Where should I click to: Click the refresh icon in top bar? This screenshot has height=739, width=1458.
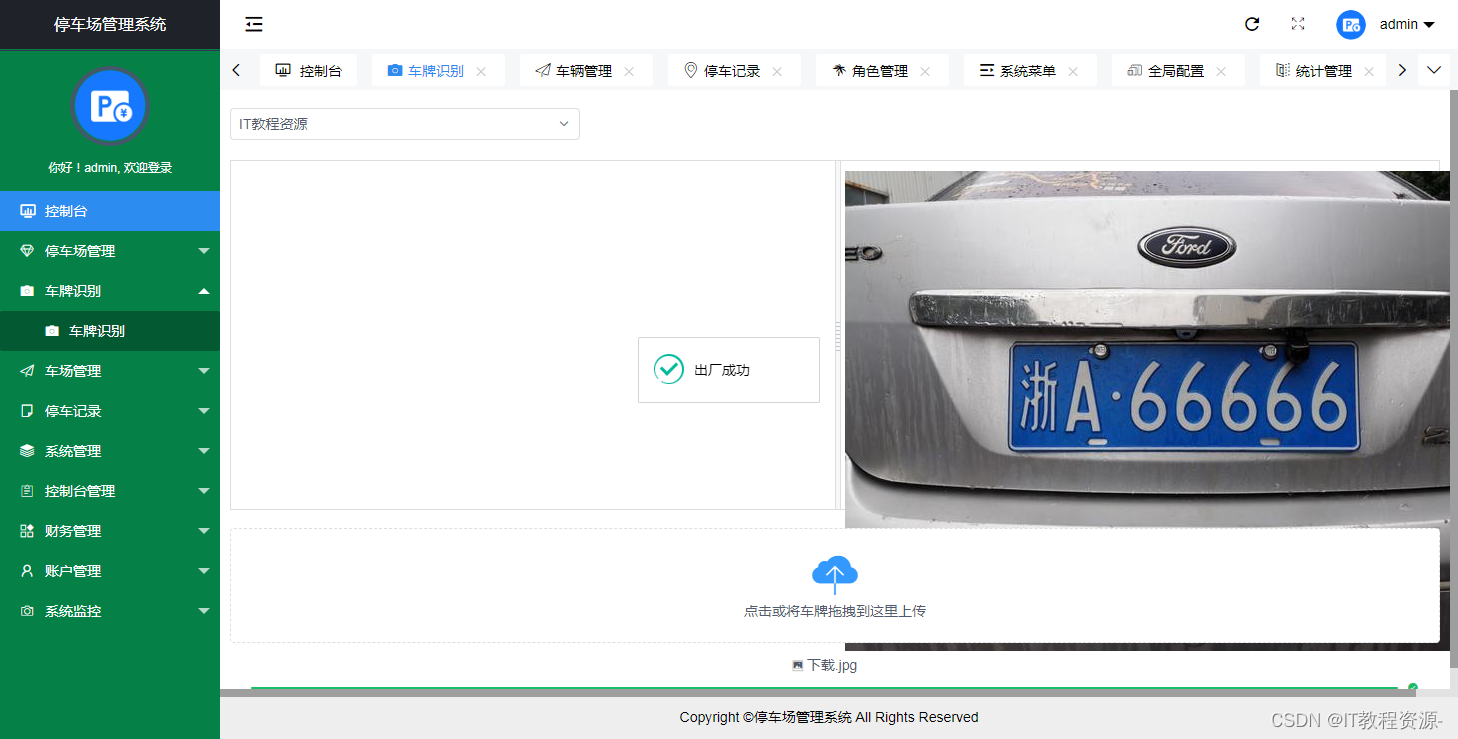pos(1252,24)
